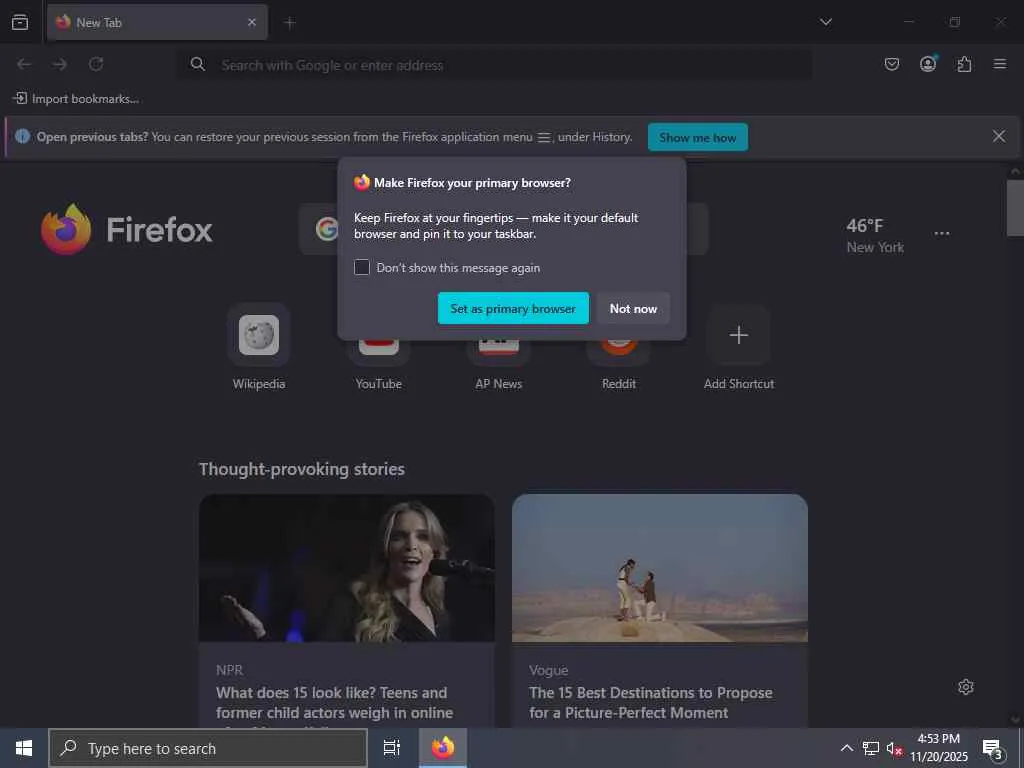Screen dimensions: 1024x768
Task: Go back using the back arrow
Action: 24,64
